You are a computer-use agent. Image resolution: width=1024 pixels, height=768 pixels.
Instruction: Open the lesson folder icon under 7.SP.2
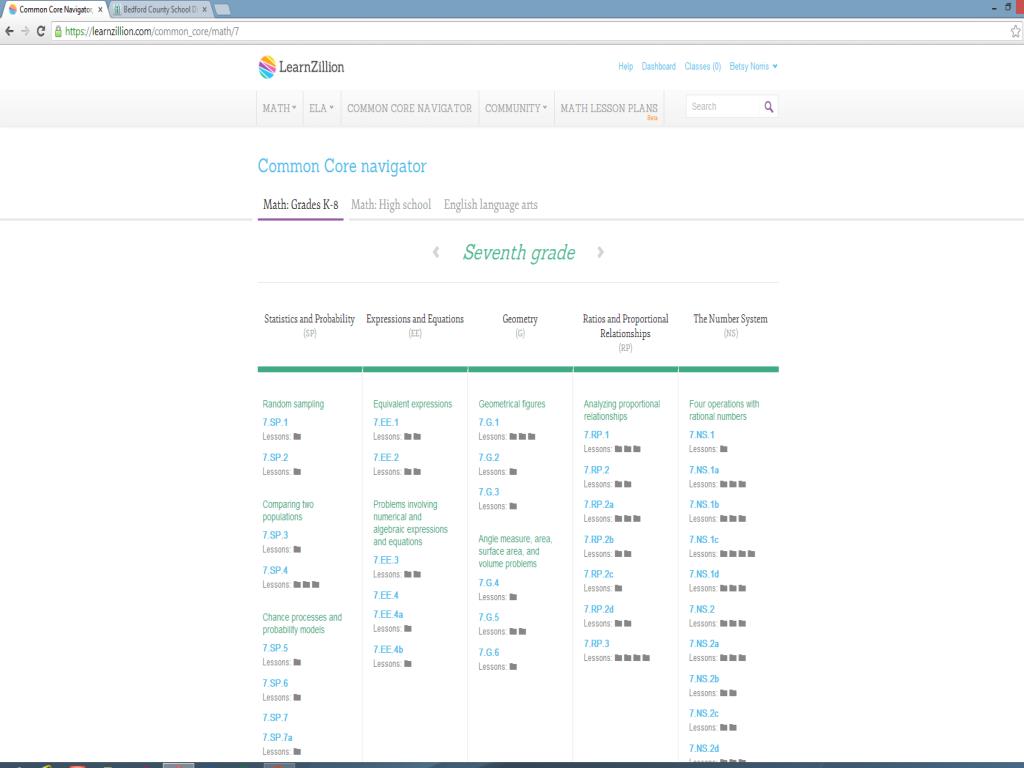click(297, 472)
